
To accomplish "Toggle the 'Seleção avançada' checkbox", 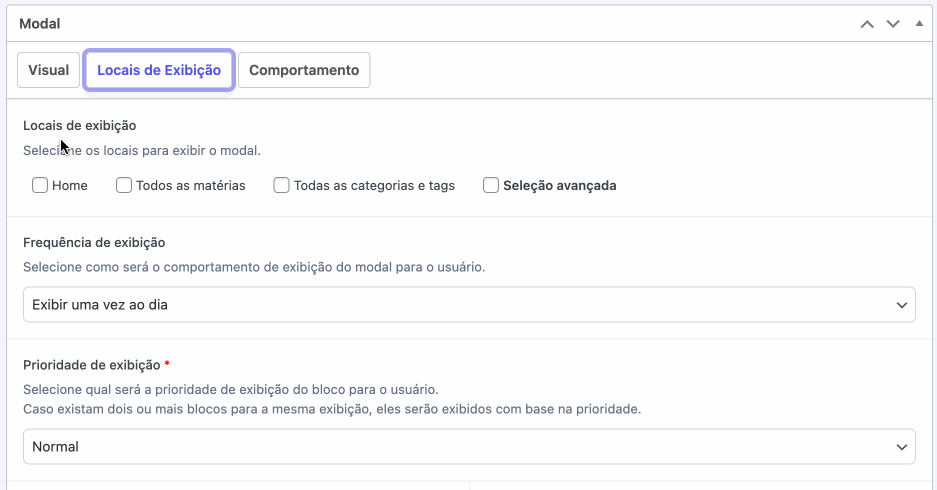I will pos(491,185).
